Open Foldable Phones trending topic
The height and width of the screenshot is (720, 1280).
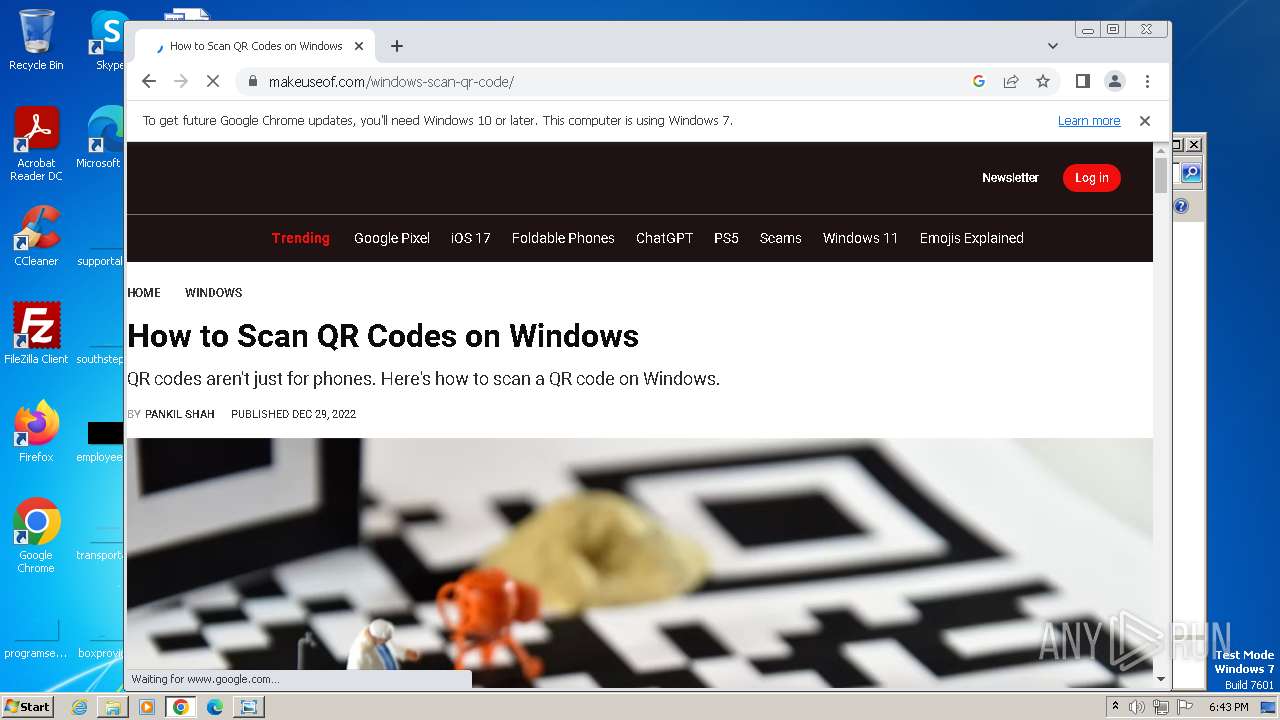click(x=563, y=238)
